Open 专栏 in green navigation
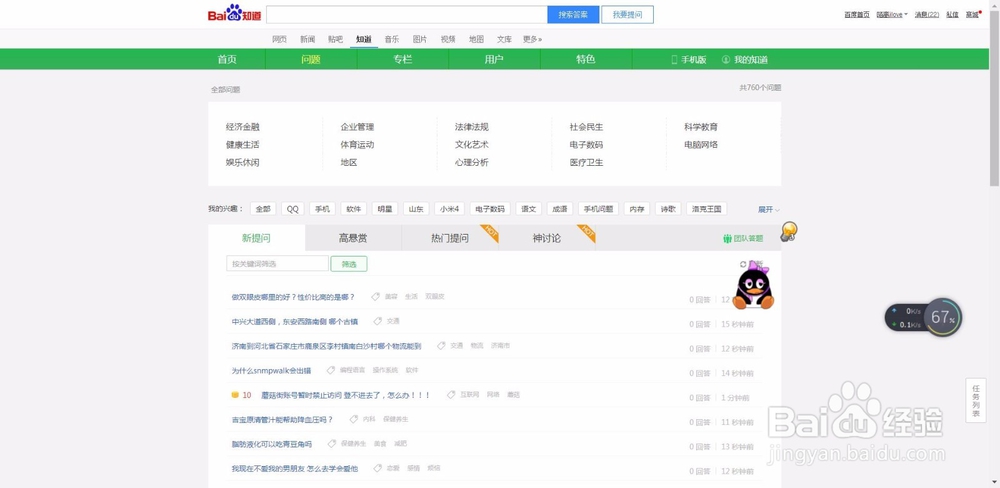 click(x=402, y=59)
